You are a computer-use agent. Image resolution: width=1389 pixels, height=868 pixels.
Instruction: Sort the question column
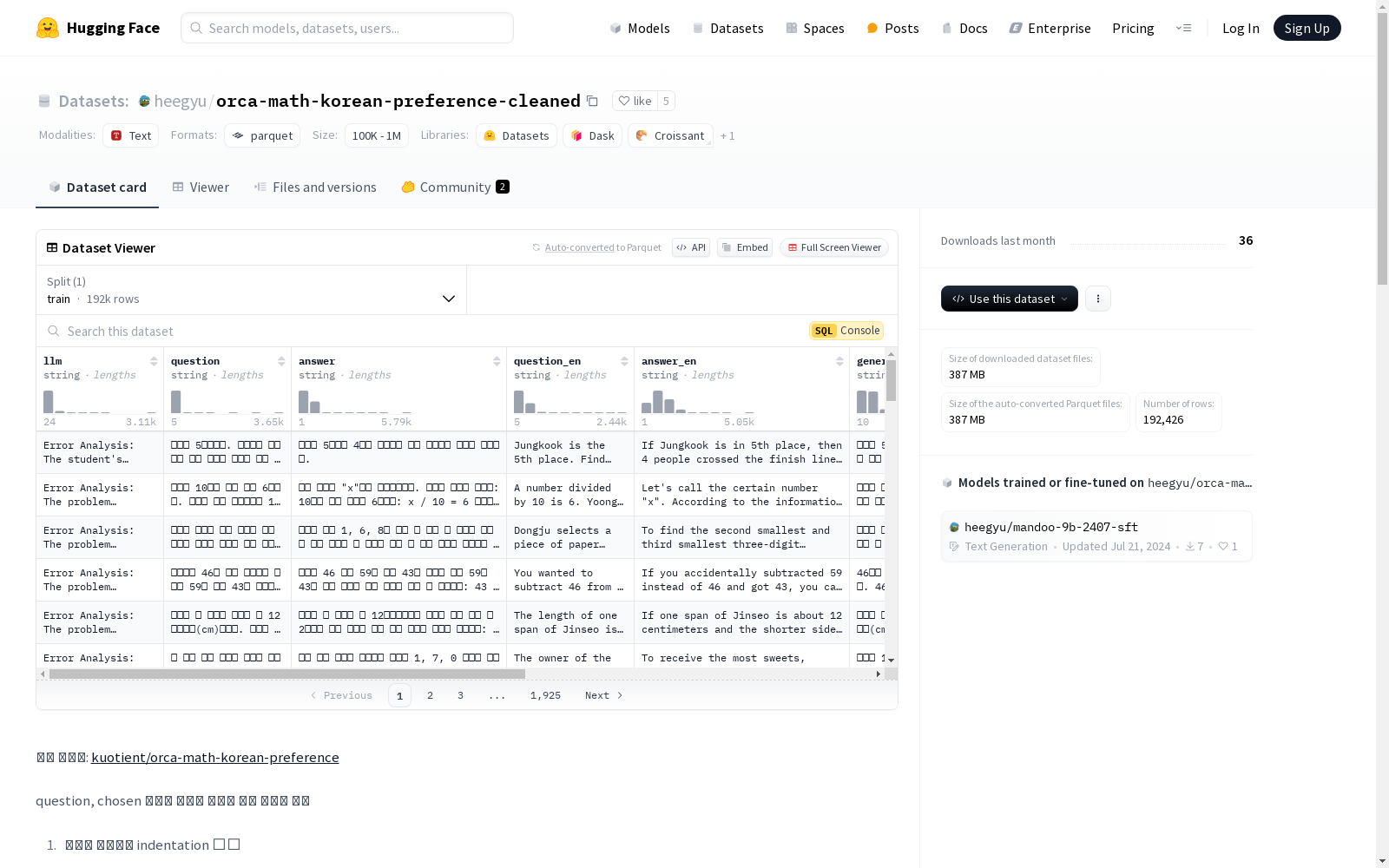point(281,361)
